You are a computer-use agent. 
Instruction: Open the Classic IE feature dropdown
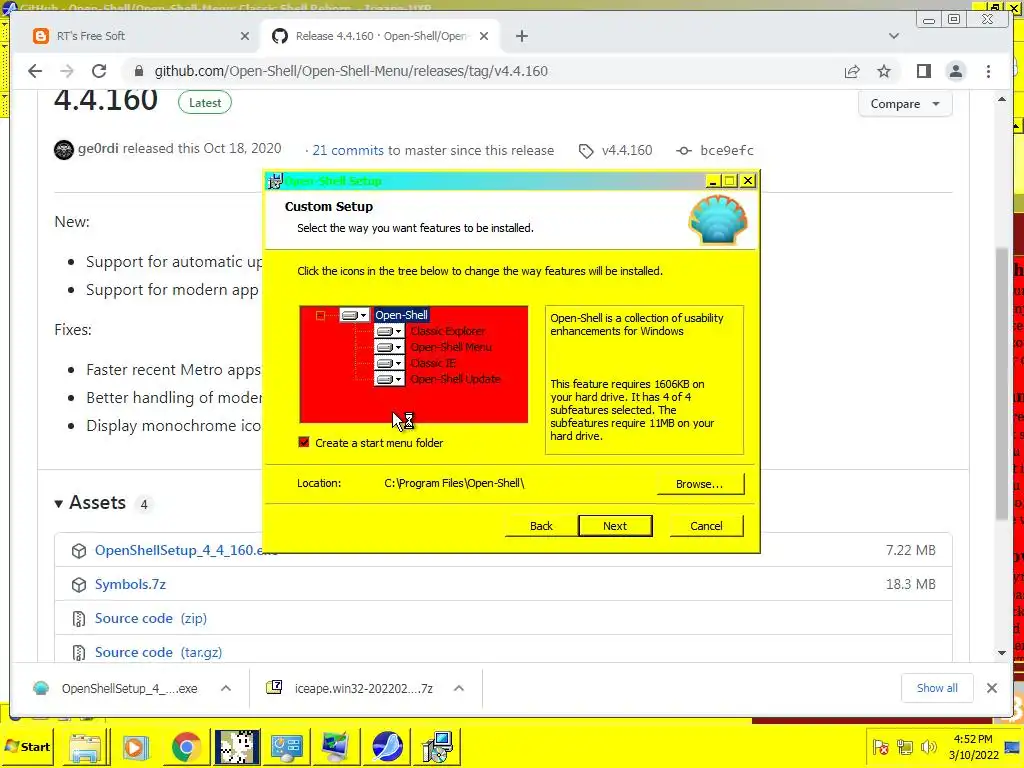(389, 363)
